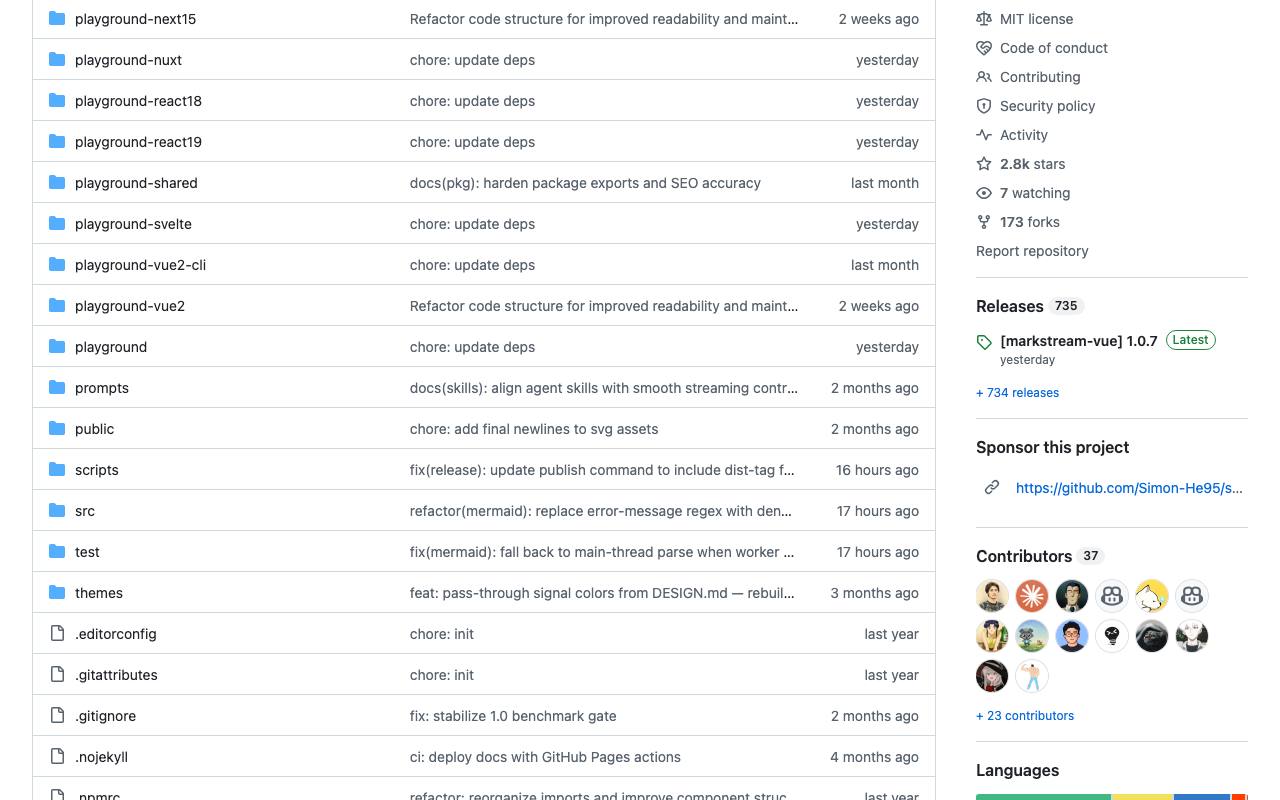Image resolution: width=1280 pixels, height=800 pixels.
Task: Click the green segment of the Languages bar
Action: pos(1043,797)
